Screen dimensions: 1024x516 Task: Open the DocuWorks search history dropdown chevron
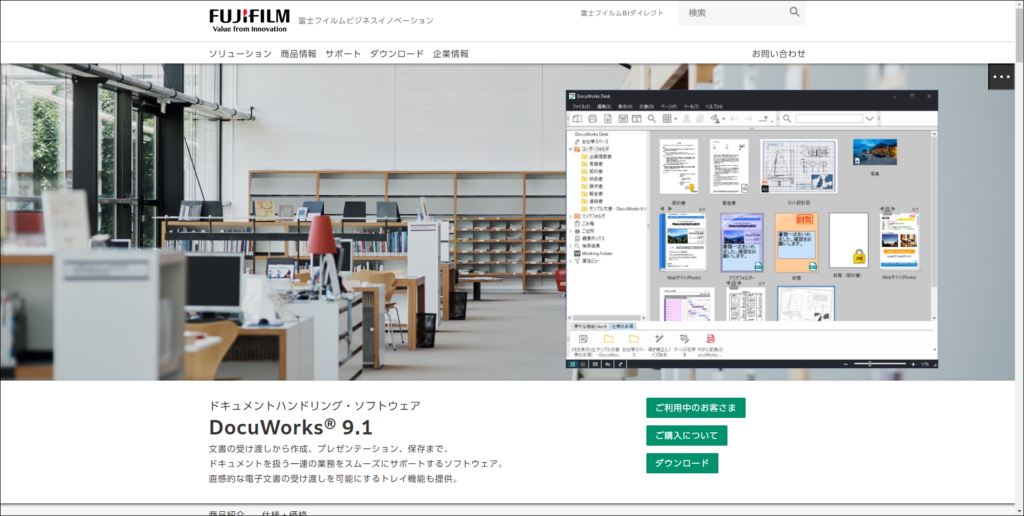click(x=869, y=119)
